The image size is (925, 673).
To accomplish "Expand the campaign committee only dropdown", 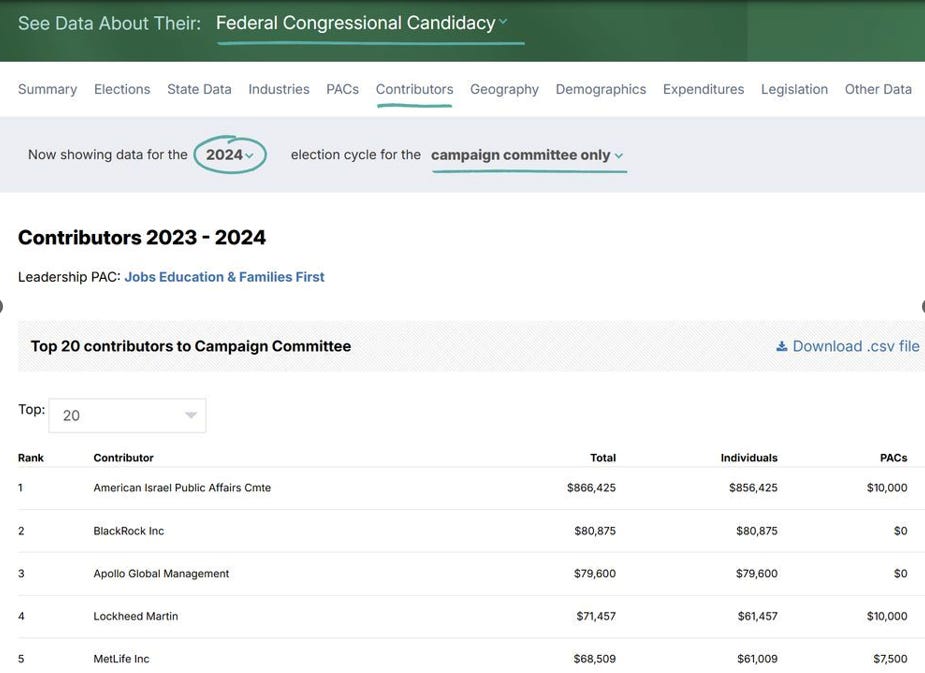I will click(x=527, y=155).
